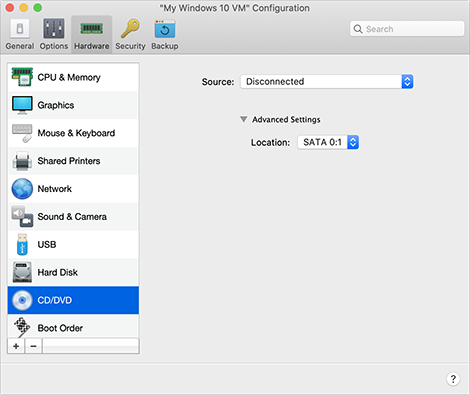
Task: Click the Graphics monitor icon
Action: [22, 105]
